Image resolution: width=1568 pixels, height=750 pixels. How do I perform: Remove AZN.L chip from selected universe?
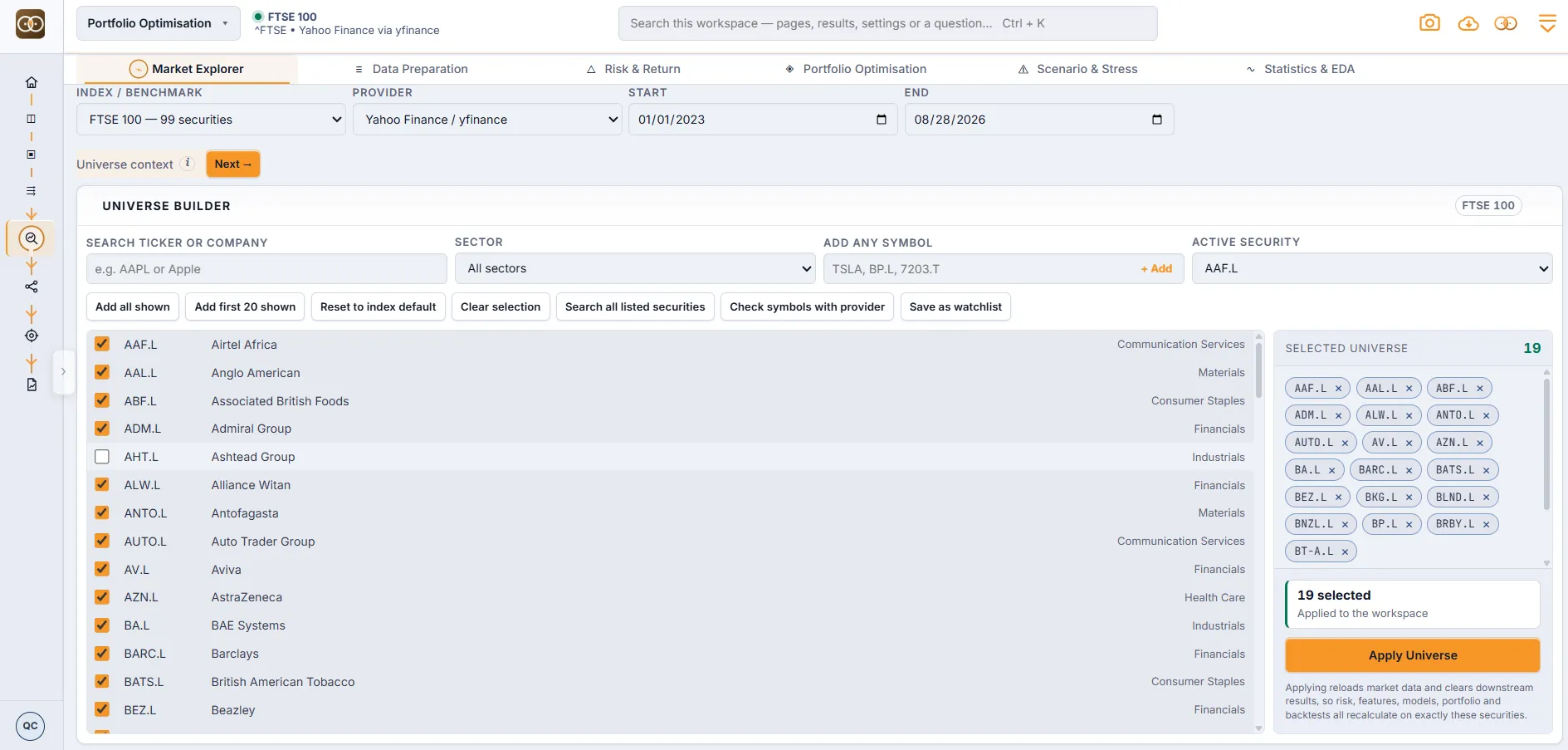(x=1479, y=443)
